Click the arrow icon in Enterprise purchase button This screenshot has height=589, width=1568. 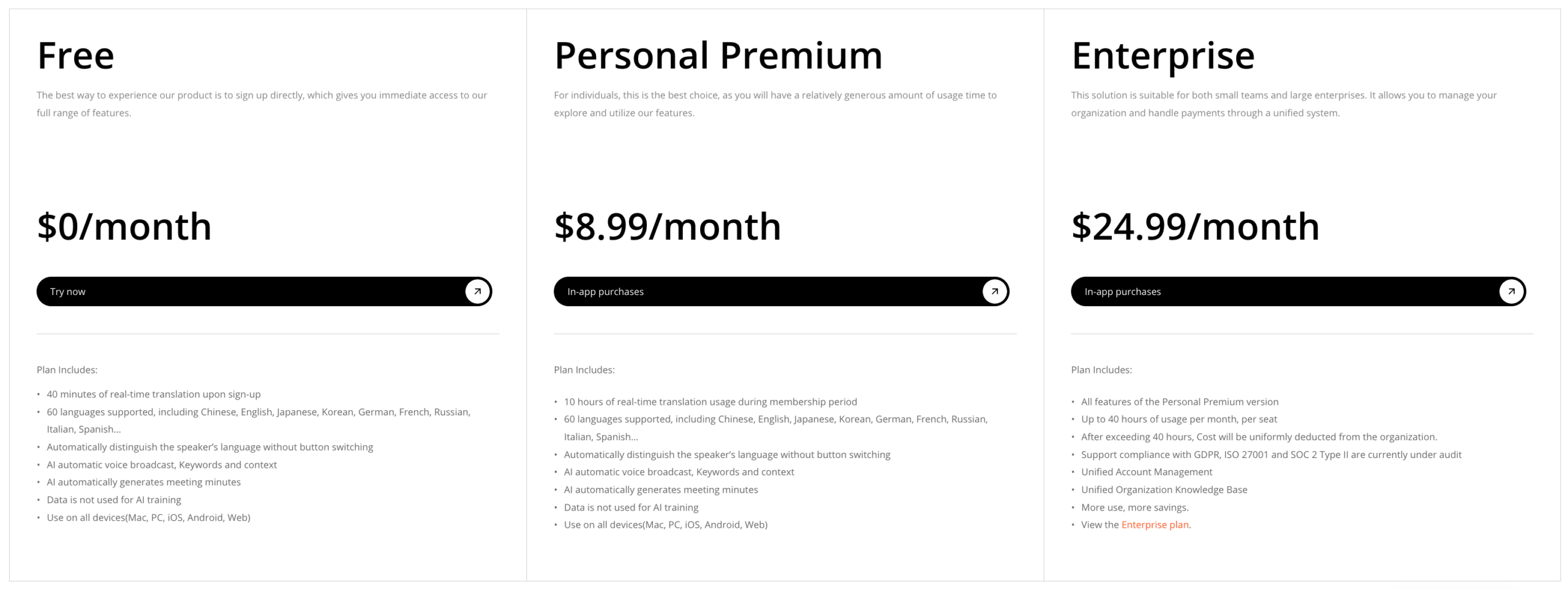point(1511,291)
